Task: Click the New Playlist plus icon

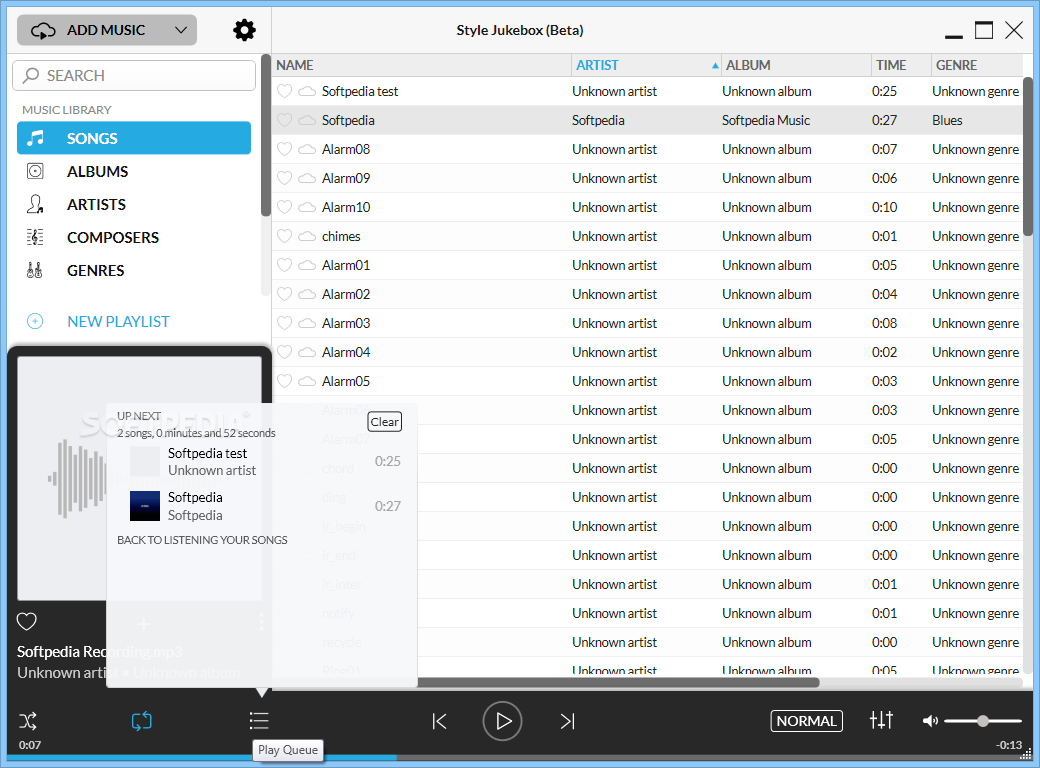Action: coord(34,322)
